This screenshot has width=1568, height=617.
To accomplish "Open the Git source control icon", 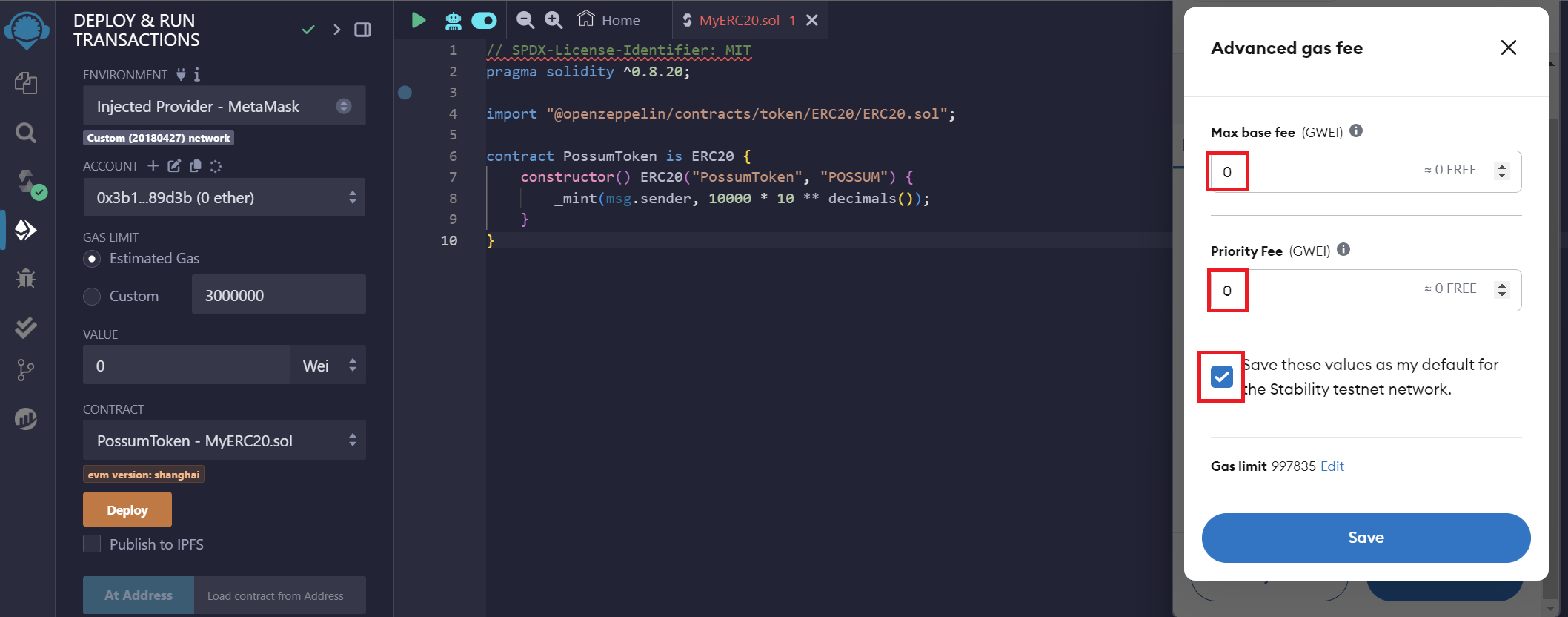I will [x=26, y=369].
